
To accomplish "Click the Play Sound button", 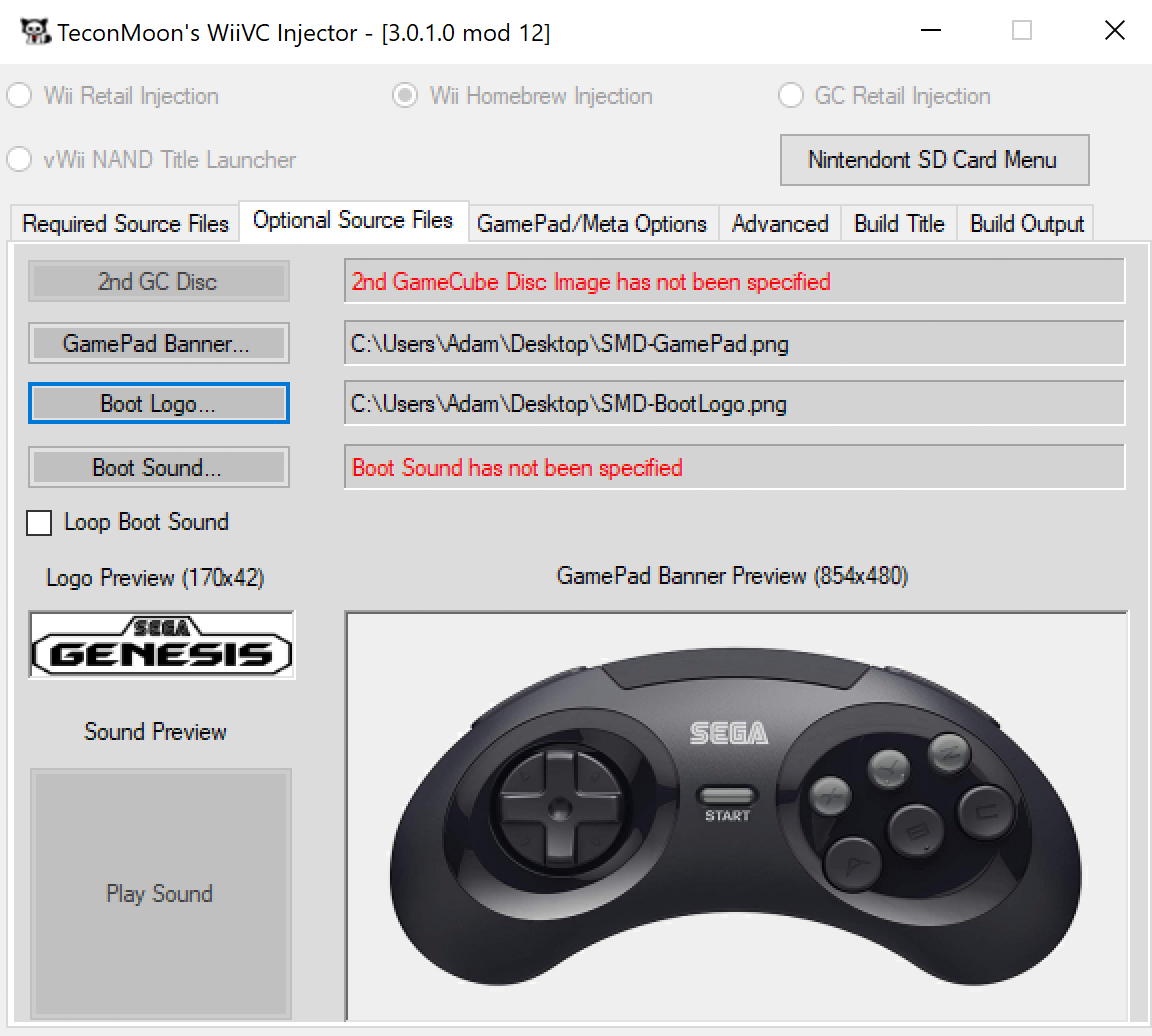I will coord(161,893).
